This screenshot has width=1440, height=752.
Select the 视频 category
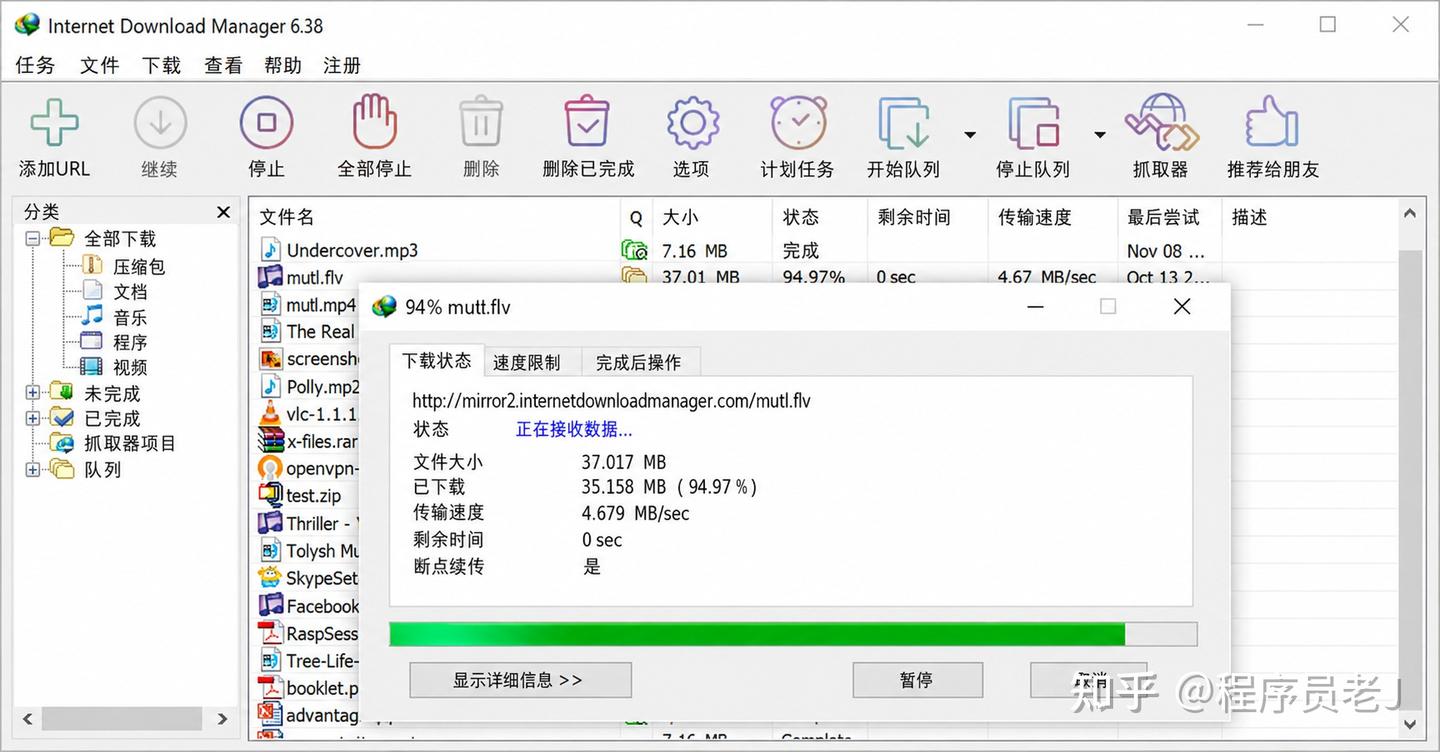(115, 367)
